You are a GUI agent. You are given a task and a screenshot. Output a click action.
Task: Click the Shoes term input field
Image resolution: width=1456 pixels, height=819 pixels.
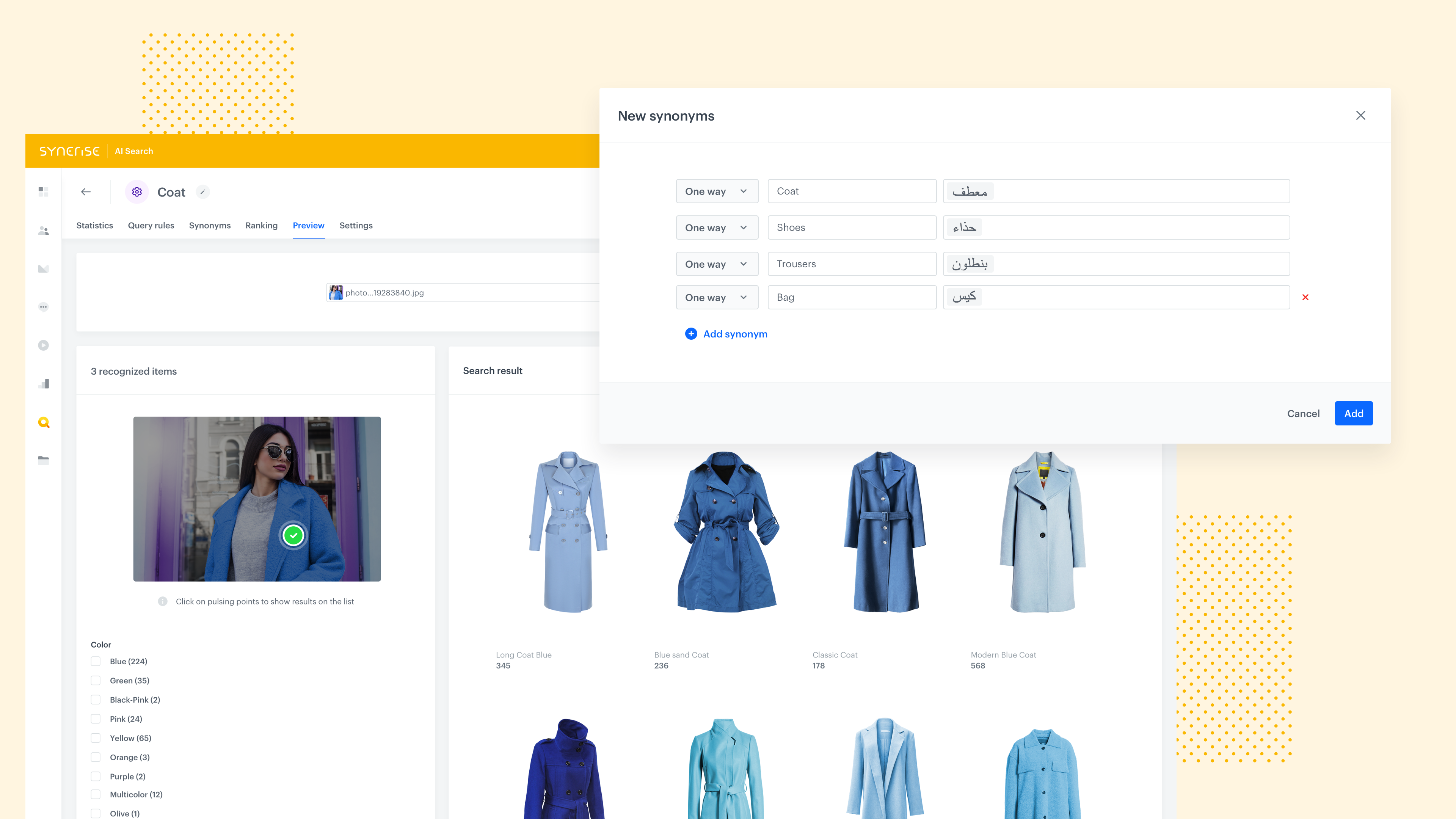pyautogui.click(x=852, y=227)
